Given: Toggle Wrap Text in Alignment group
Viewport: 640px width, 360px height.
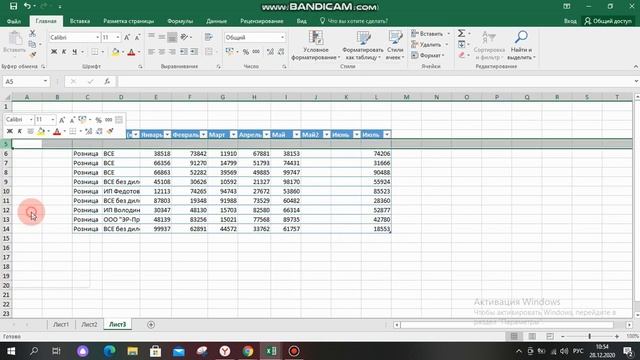Looking at the screenshot, I should [209, 37].
